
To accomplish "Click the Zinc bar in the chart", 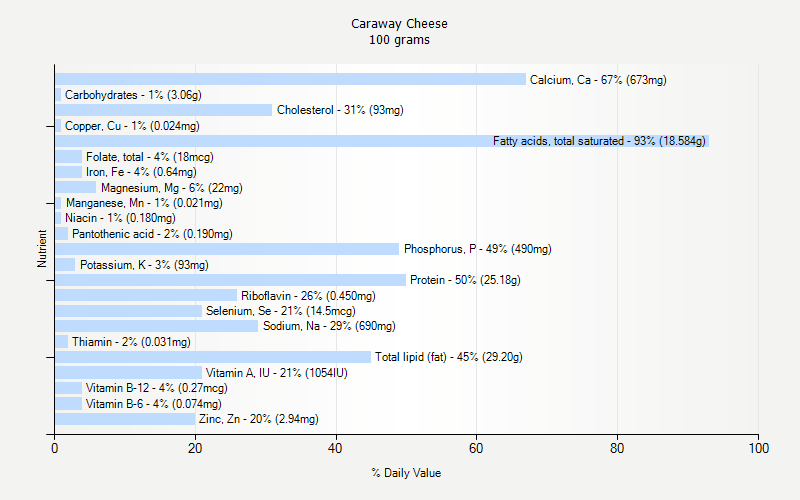I will coord(125,419).
